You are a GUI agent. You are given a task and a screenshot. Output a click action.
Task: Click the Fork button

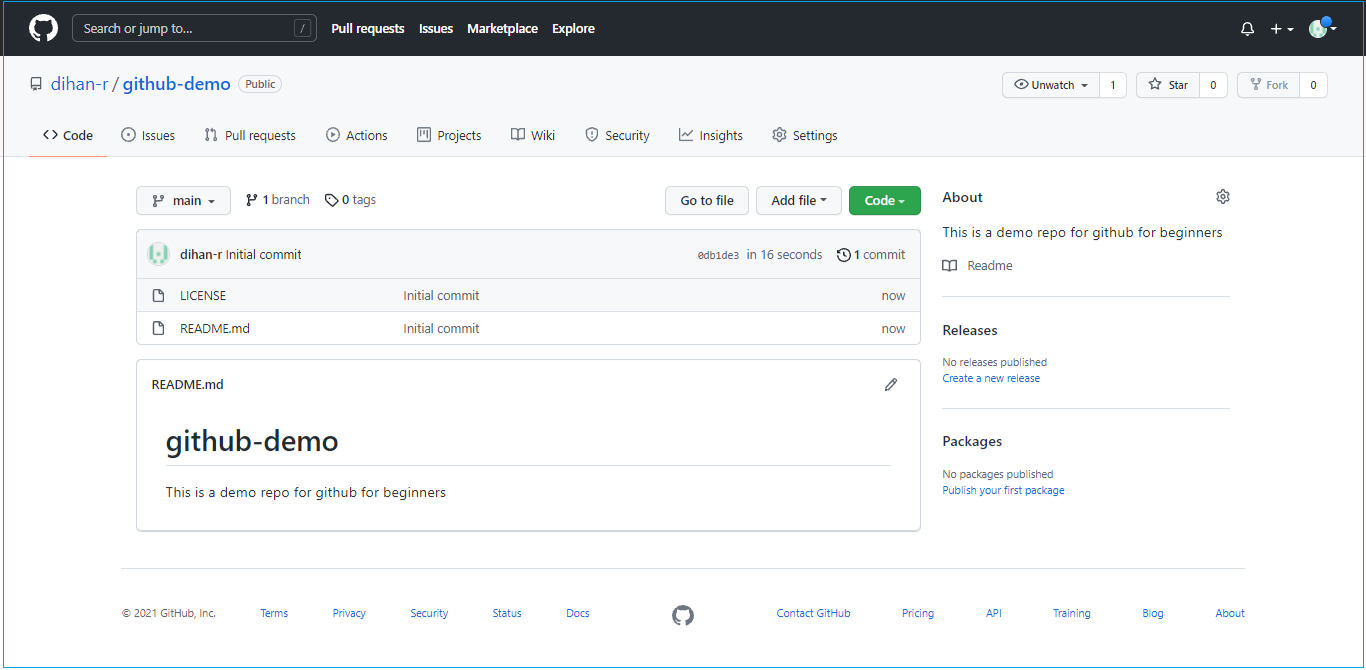(1268, 85)
